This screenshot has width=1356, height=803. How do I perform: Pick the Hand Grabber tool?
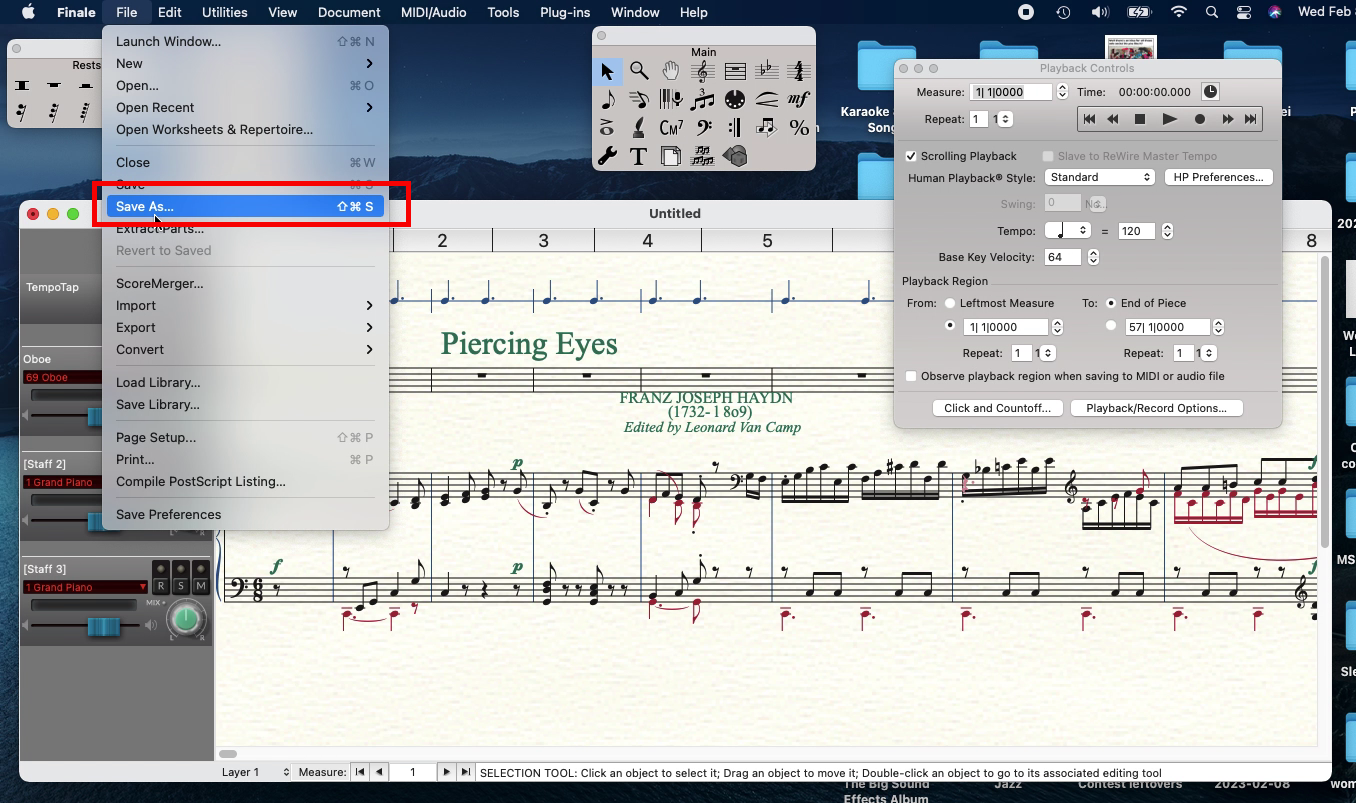pyautogui.click(x=671, y=71)
